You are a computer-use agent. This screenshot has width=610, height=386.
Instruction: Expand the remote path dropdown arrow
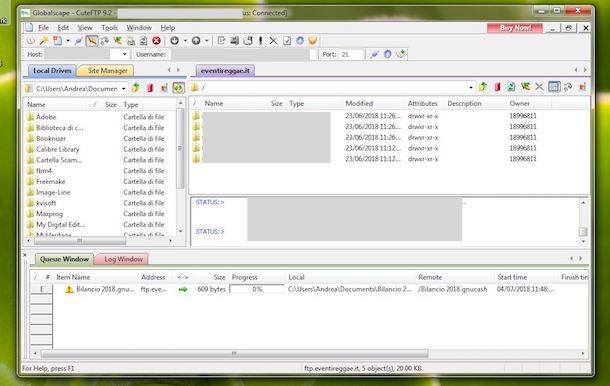coord(471,87)
